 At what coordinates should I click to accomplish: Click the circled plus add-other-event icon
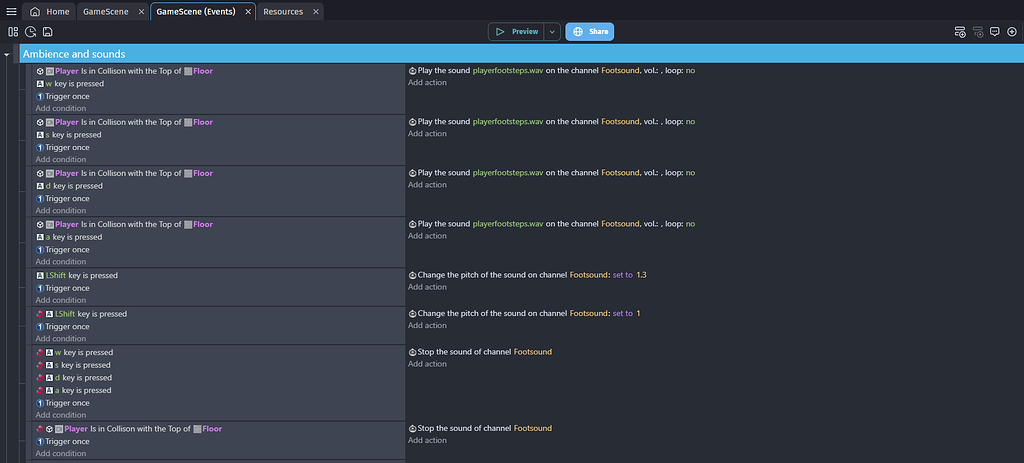1012,31
